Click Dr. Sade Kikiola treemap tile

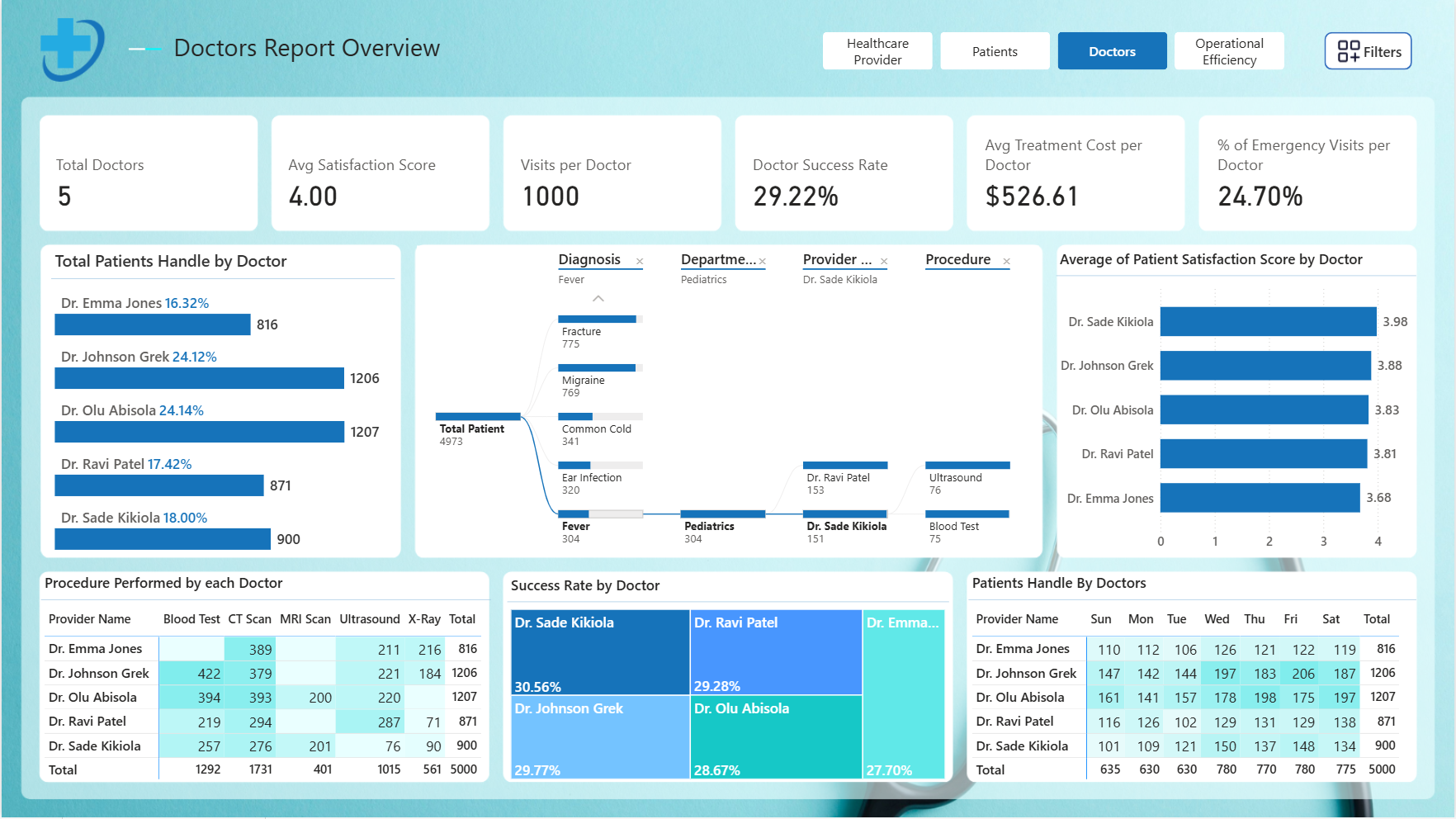point(600,652)
